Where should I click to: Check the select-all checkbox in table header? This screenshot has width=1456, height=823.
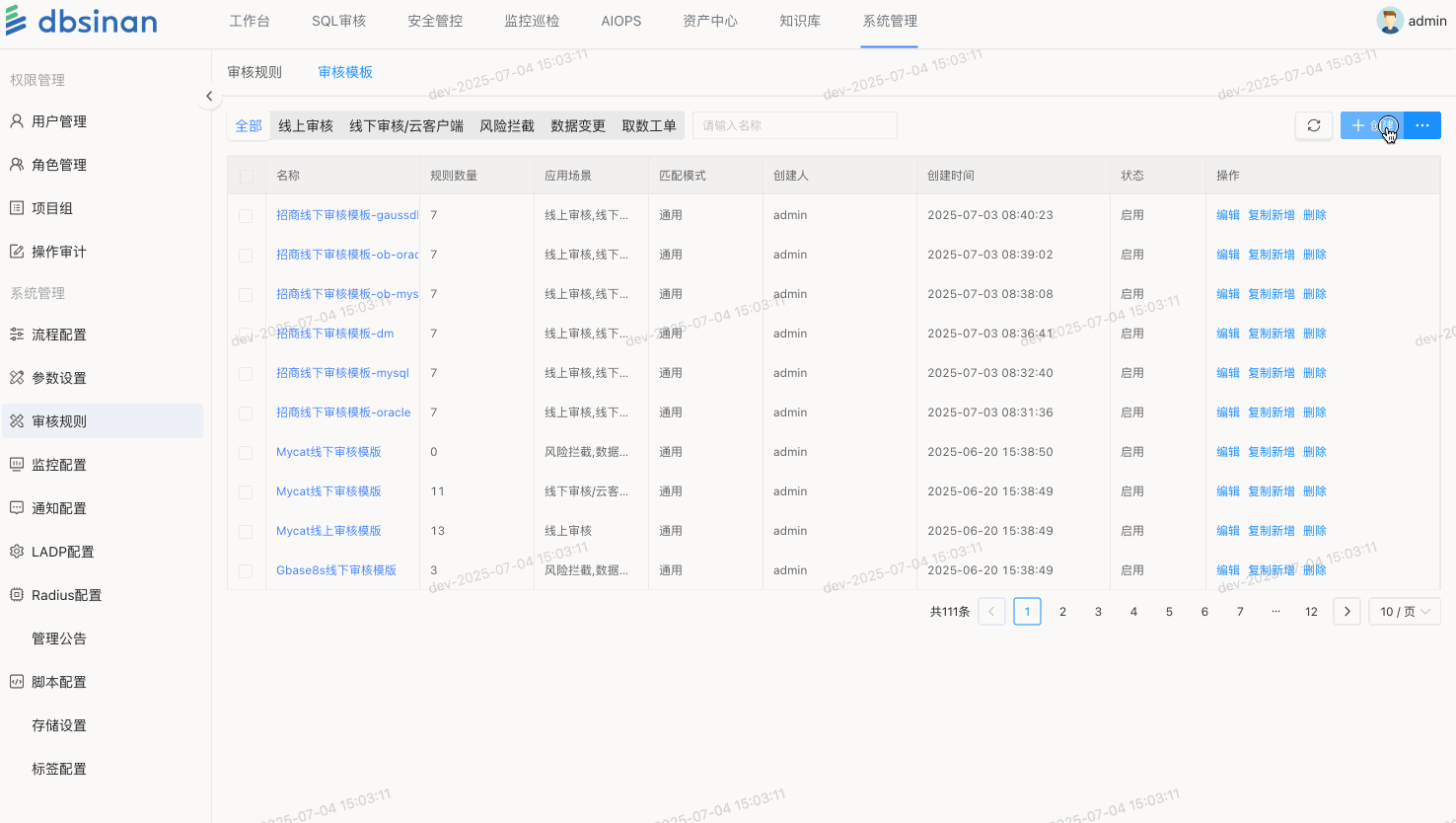point(247,176)
